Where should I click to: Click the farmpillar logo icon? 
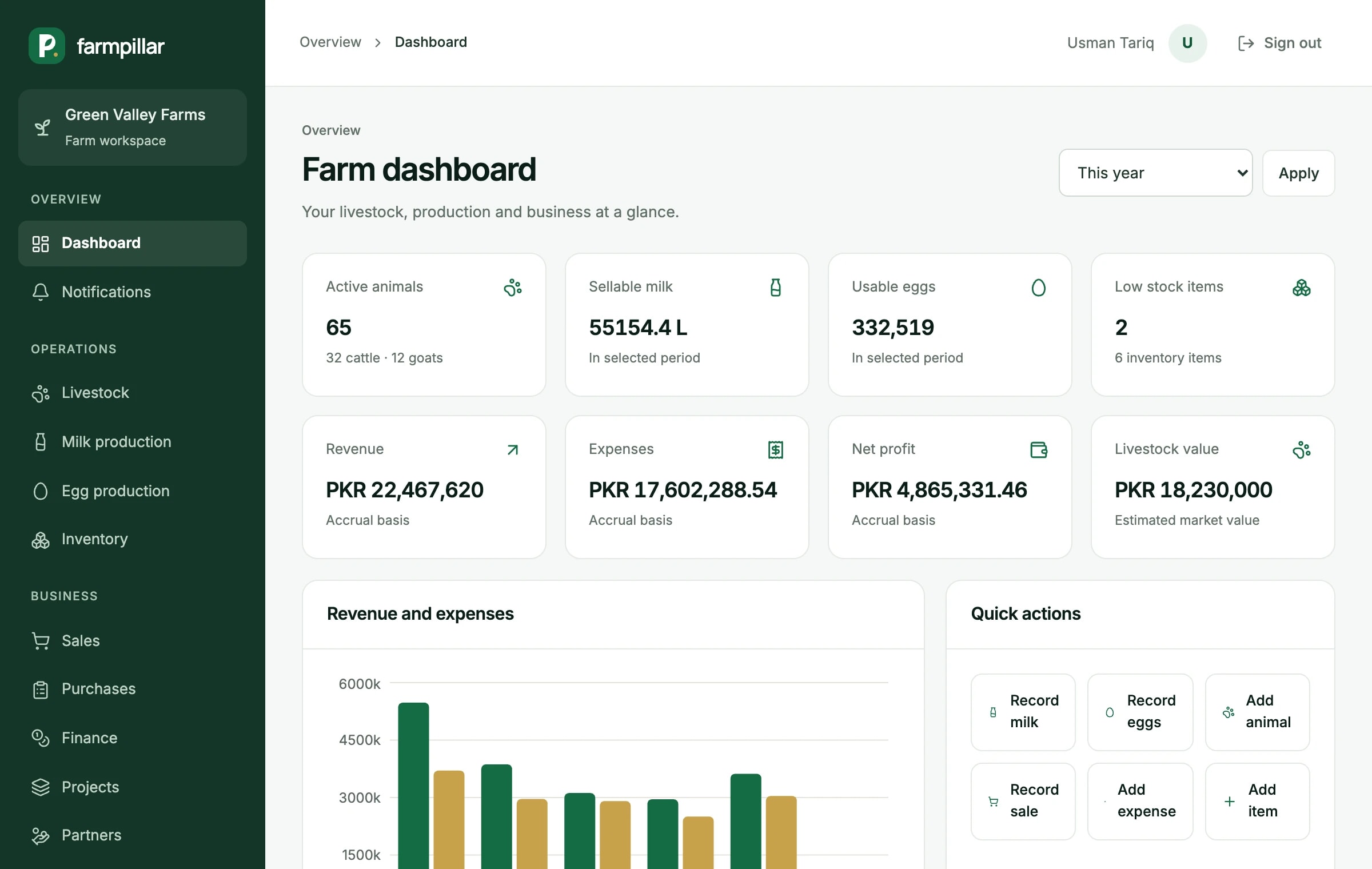47,46
